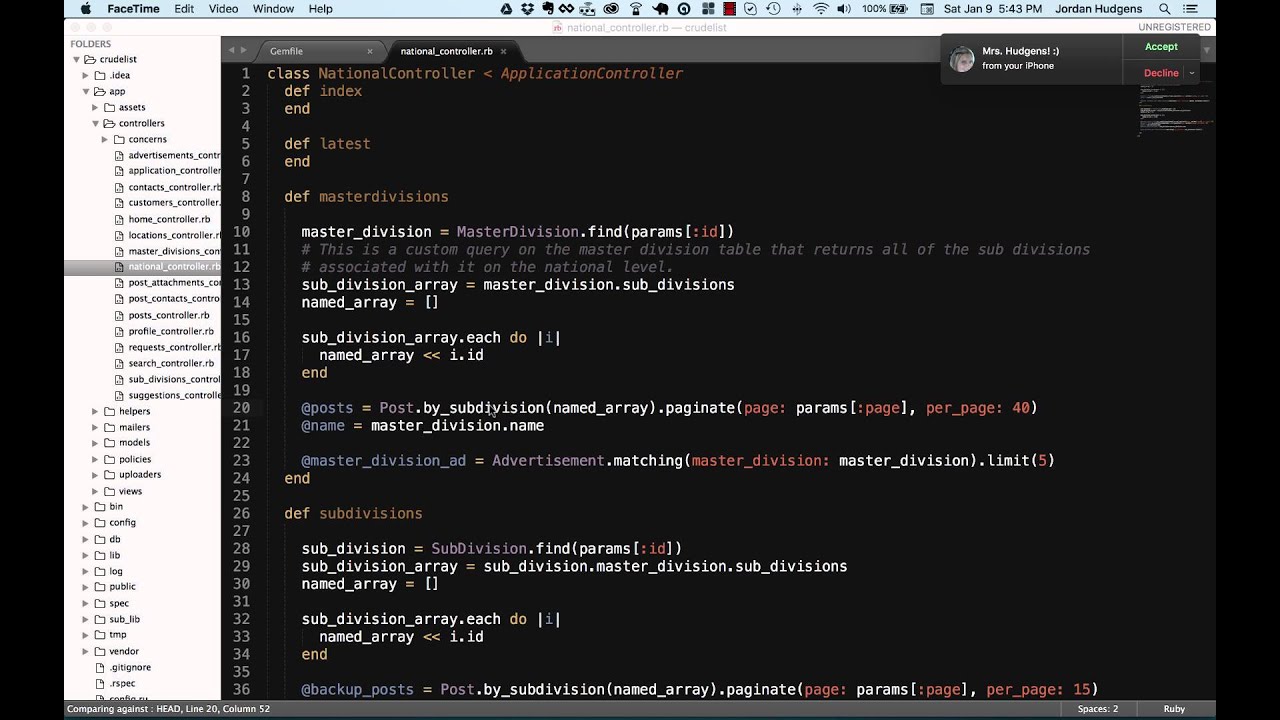Image resolution: width=1280 pixels, height=720 pixels.
Task: Collapse the controllers folder
Action: (x=96, y=123)
